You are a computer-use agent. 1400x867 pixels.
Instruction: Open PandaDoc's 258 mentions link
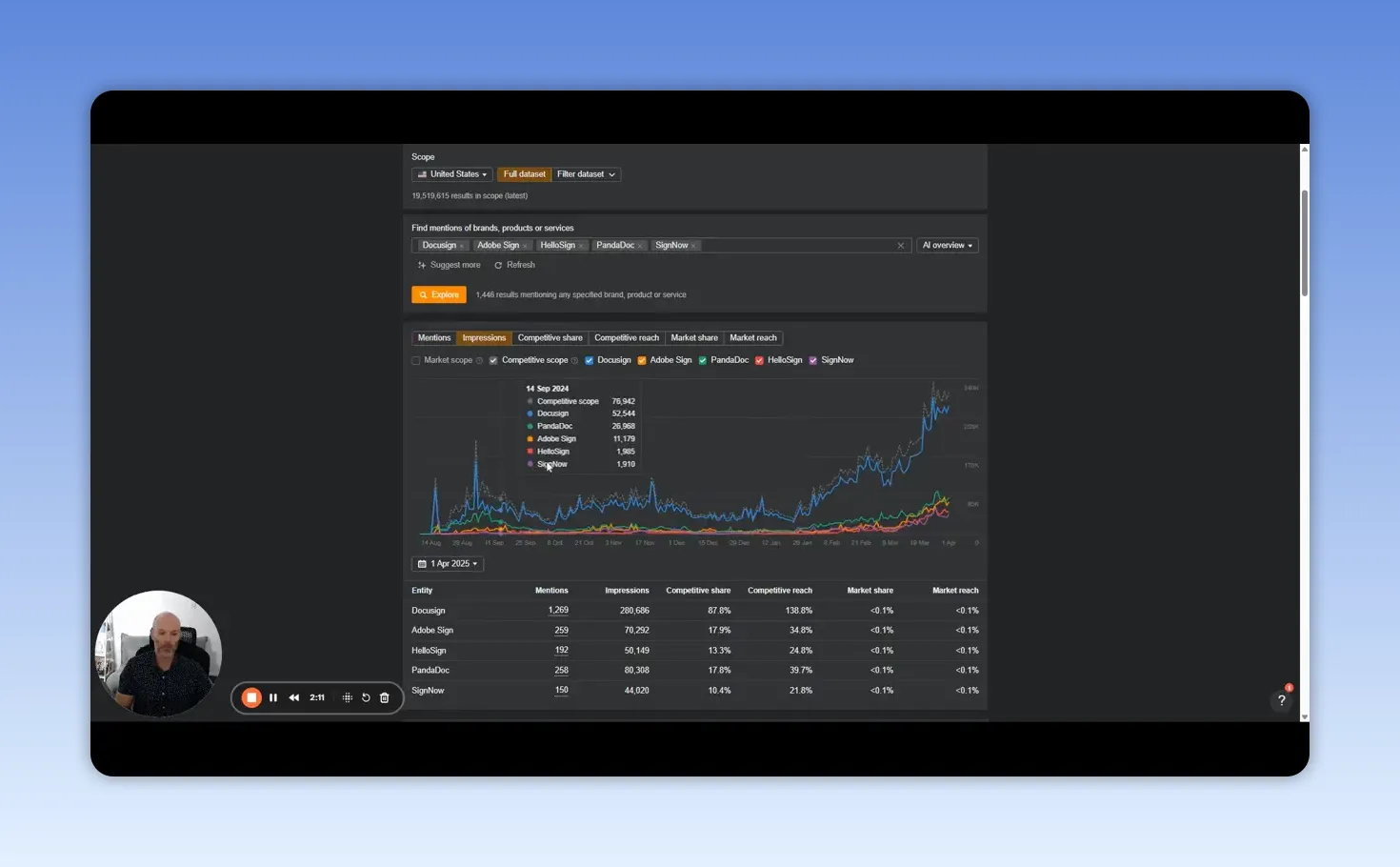562,671
